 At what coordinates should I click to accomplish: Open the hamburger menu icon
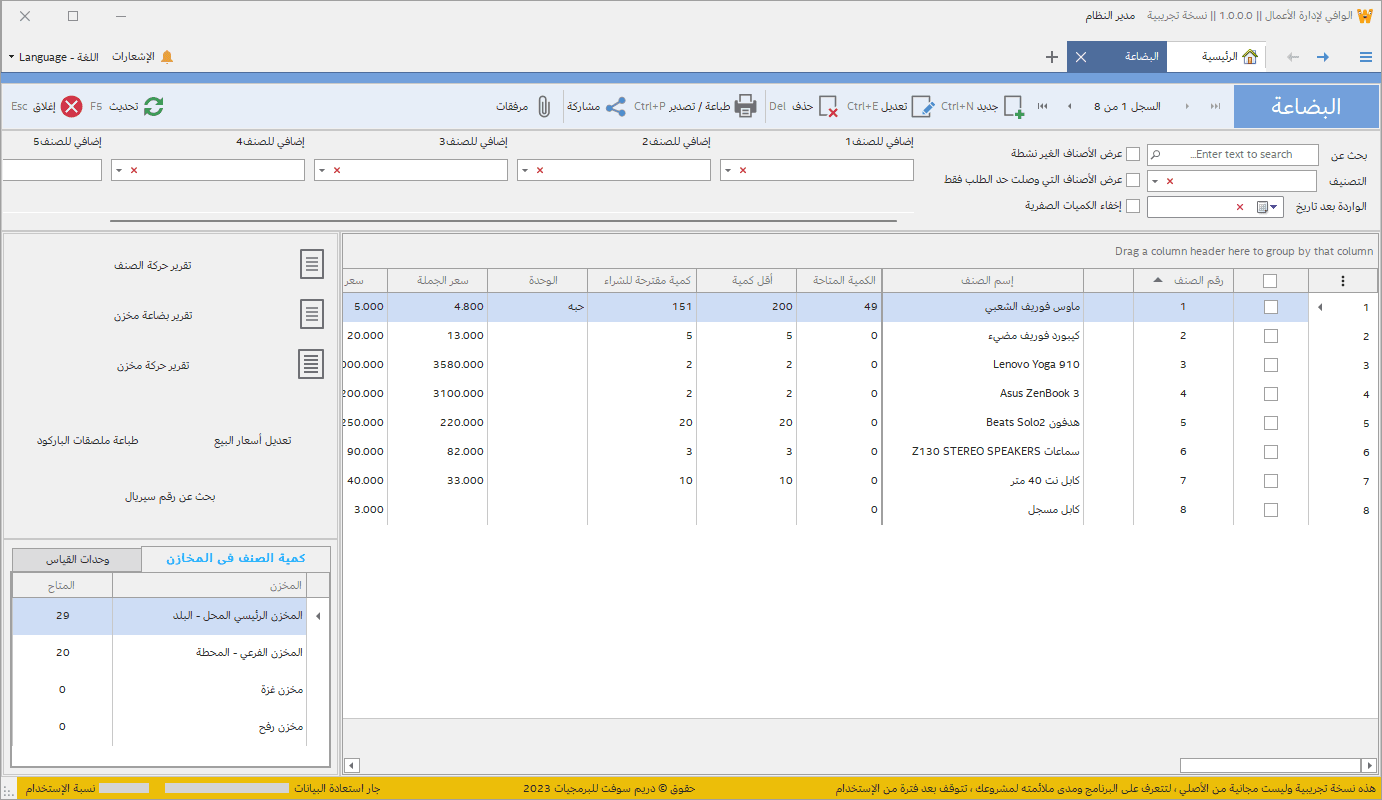click(x=1366, y=57)
